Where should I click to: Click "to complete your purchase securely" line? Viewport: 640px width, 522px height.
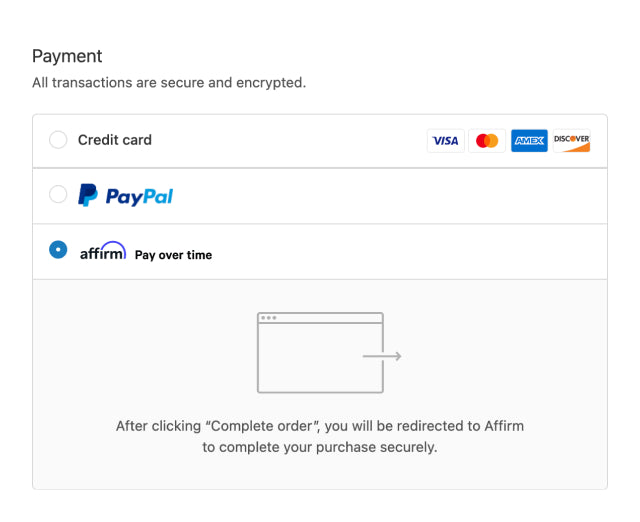coord(320,447)
